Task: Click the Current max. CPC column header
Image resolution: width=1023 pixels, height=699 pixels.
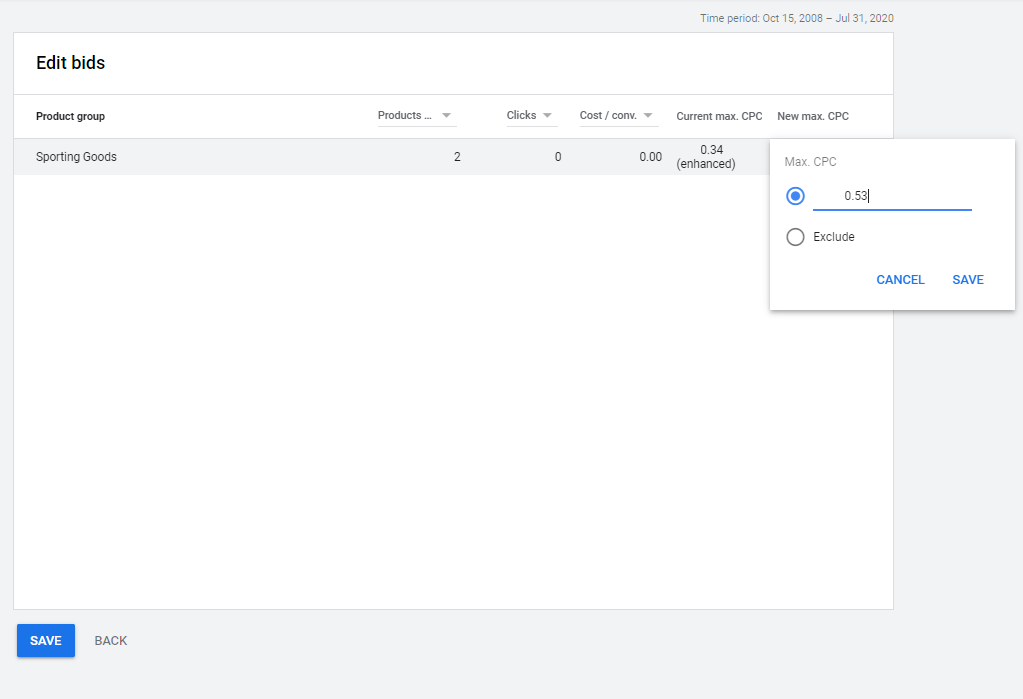Action: [x=719, y=116]
